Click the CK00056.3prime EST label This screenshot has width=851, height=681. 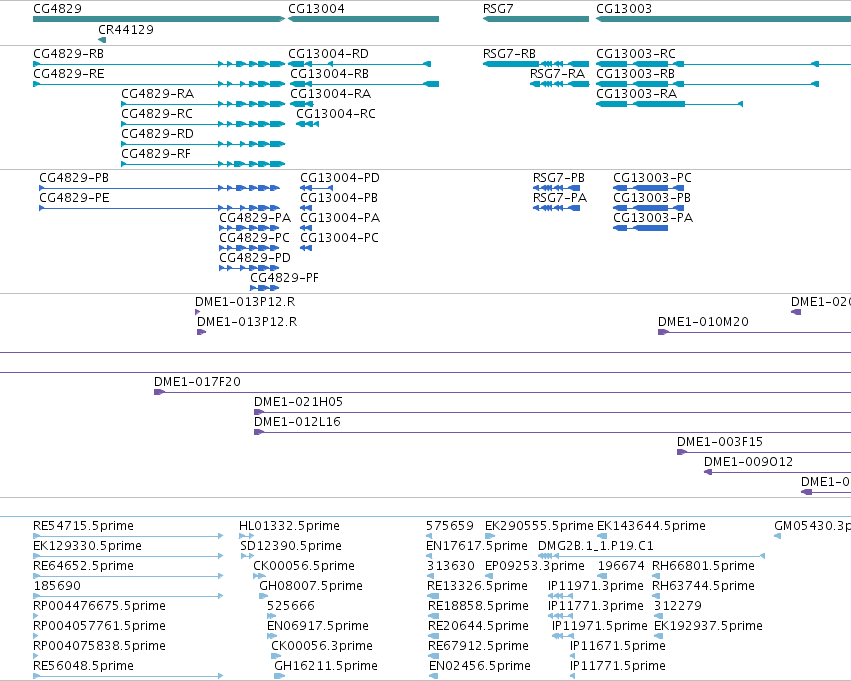click(x=322, y=646)
